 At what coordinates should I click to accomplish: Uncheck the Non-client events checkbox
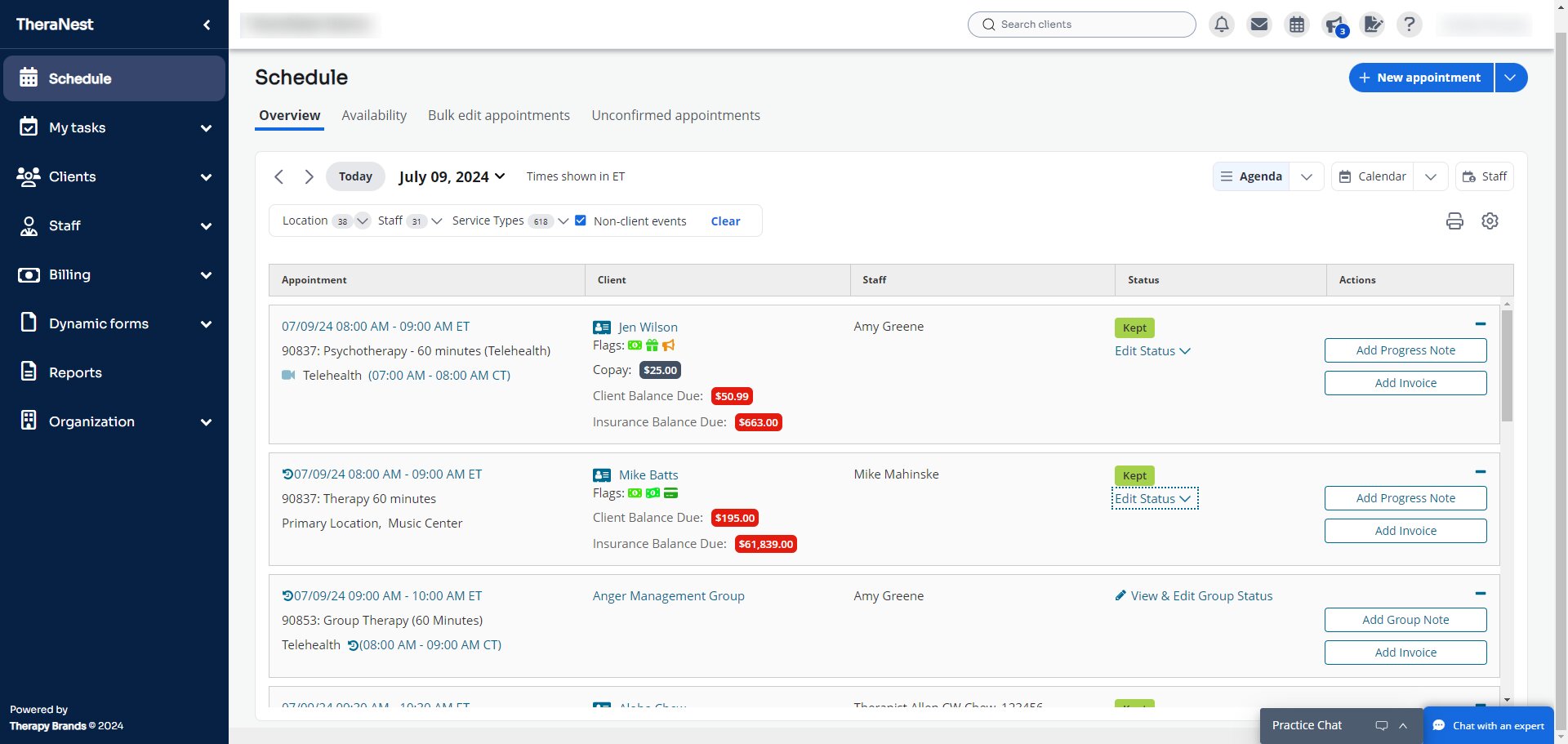click(x=581, y=221)
